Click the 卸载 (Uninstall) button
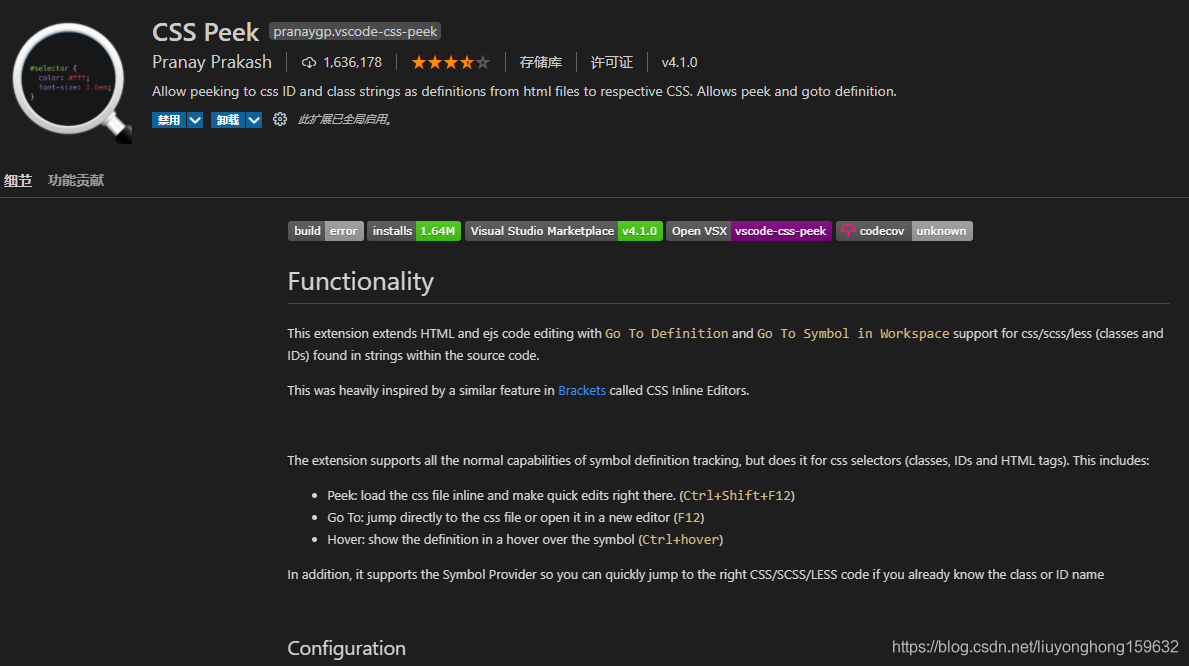The image size is (1189, 666). click(227, 120)
